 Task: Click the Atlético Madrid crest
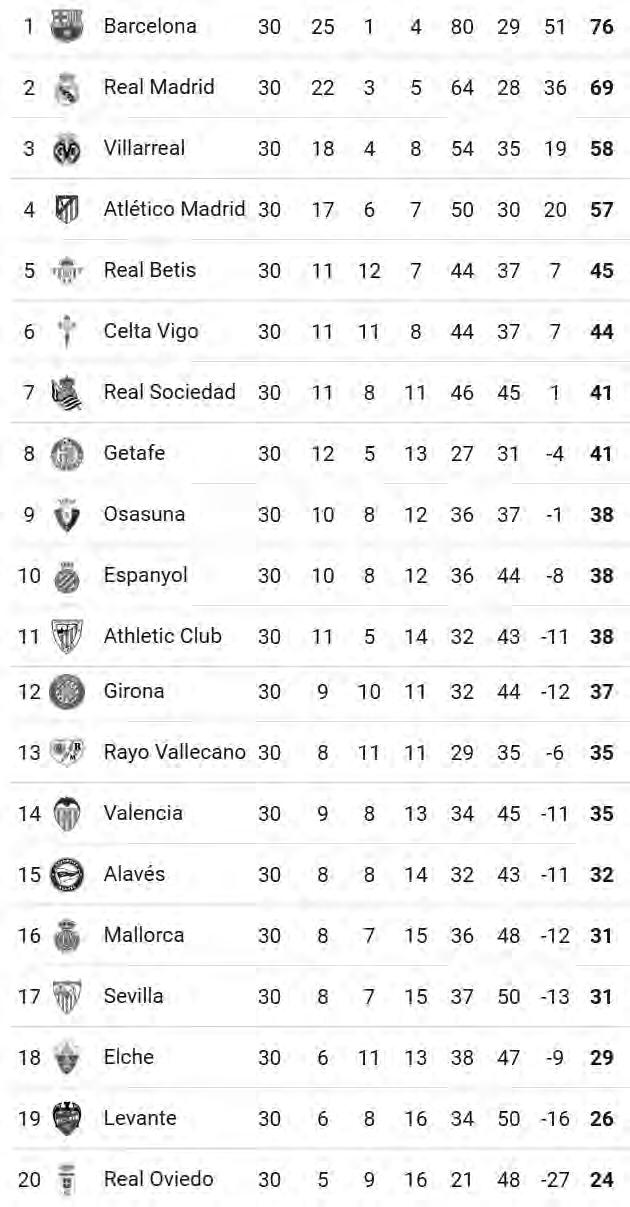point(67,210)
